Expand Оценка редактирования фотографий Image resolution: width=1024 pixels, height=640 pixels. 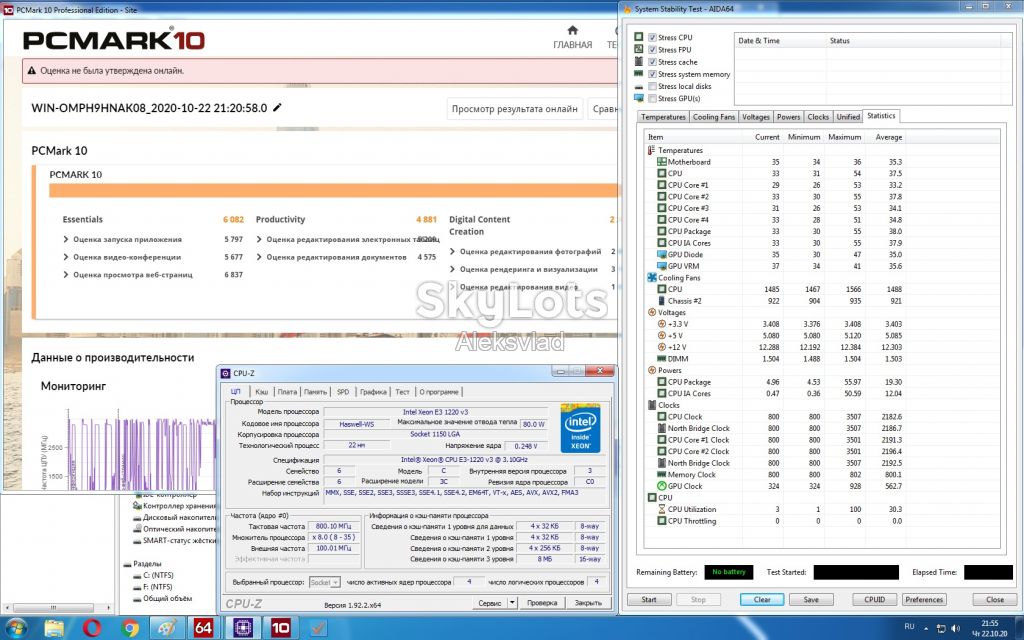(x=453, y=251)
